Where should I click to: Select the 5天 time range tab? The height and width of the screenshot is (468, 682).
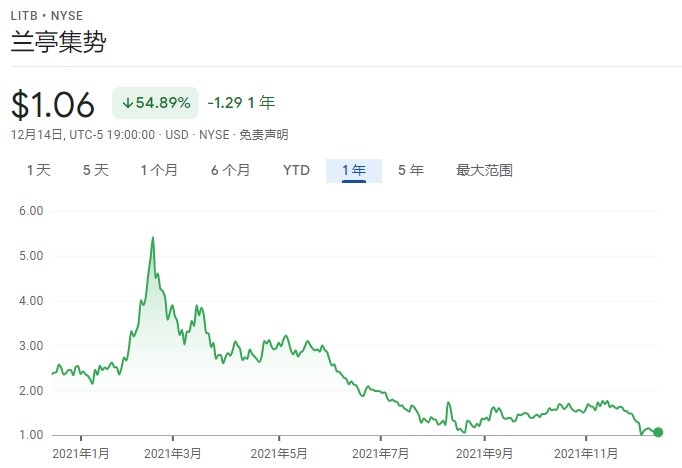[96, 170]
